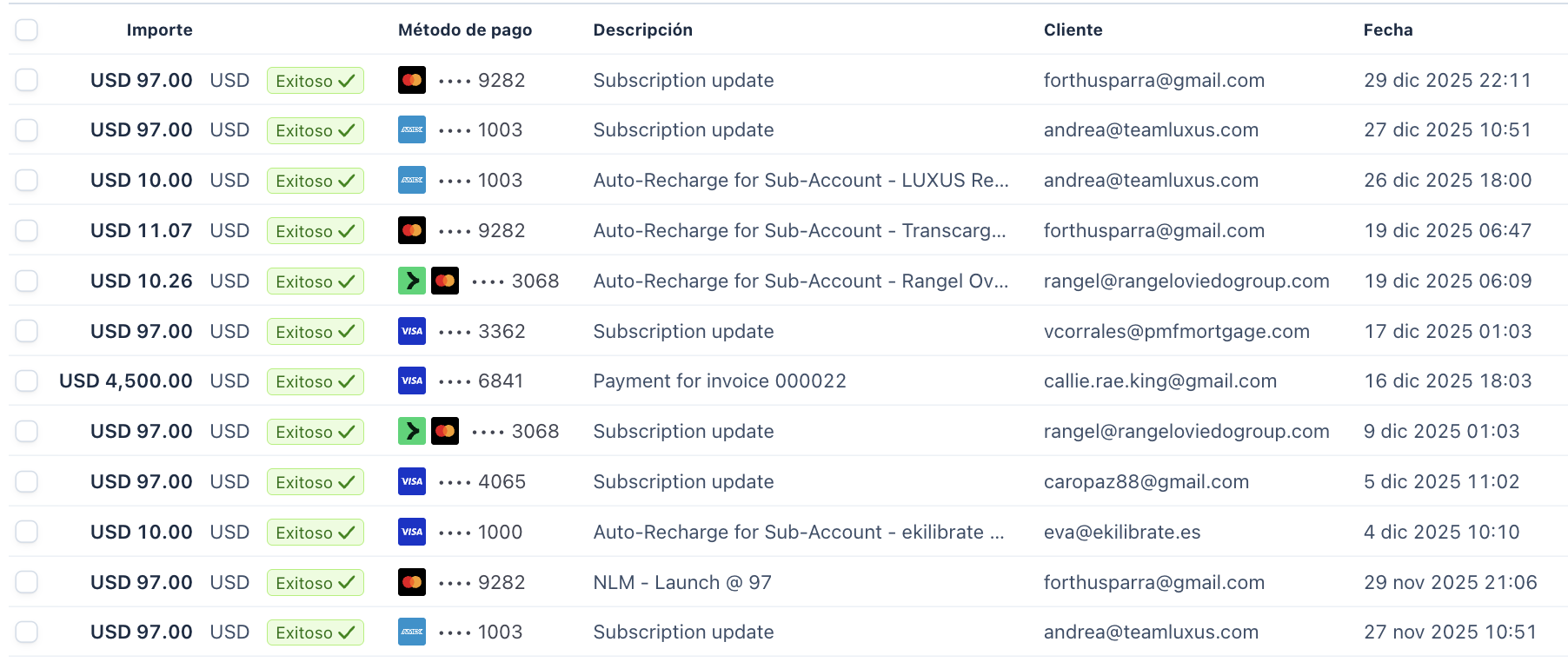Click Visa icon for card ending 3362
The width and height of the screenshot is (1568, 662).
pyautogui.click(x=412, y=331)
